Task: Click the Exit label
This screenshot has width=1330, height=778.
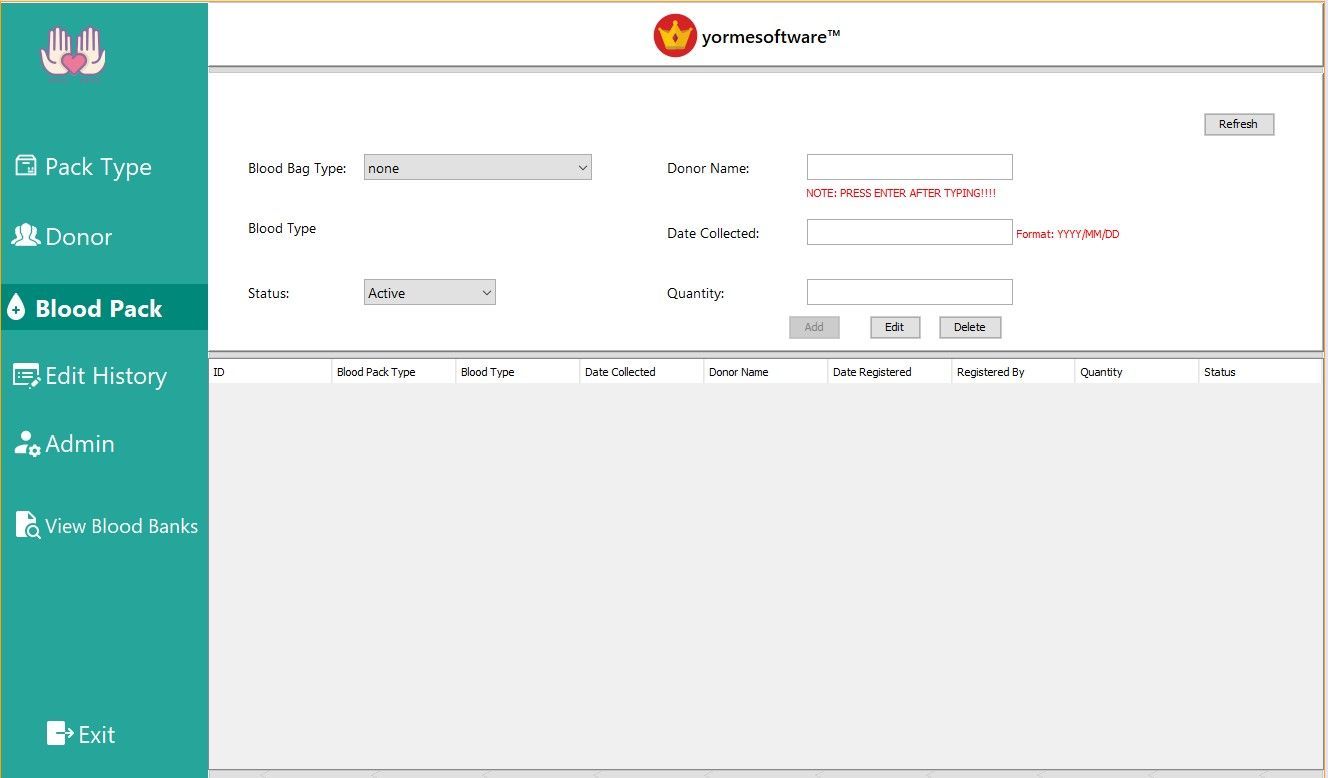Action: click(x=97, y=735)
